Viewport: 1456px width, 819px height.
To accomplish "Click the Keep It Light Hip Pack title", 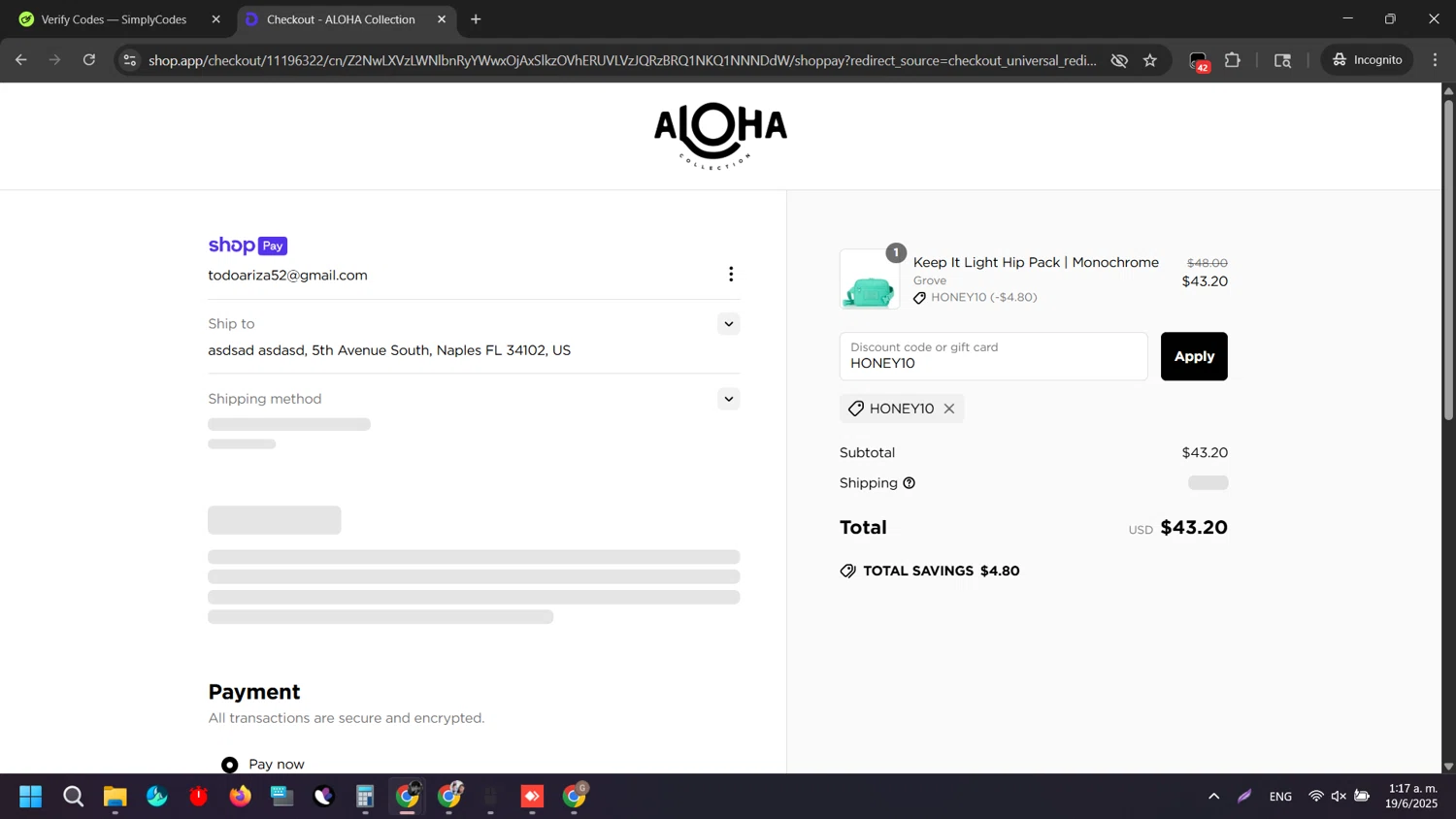I will 1036,262.
